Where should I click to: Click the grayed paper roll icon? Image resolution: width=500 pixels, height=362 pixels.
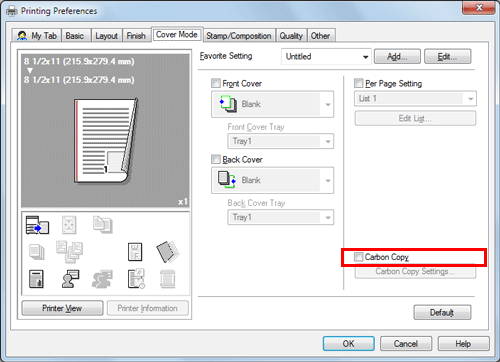(x=168, y=279)
